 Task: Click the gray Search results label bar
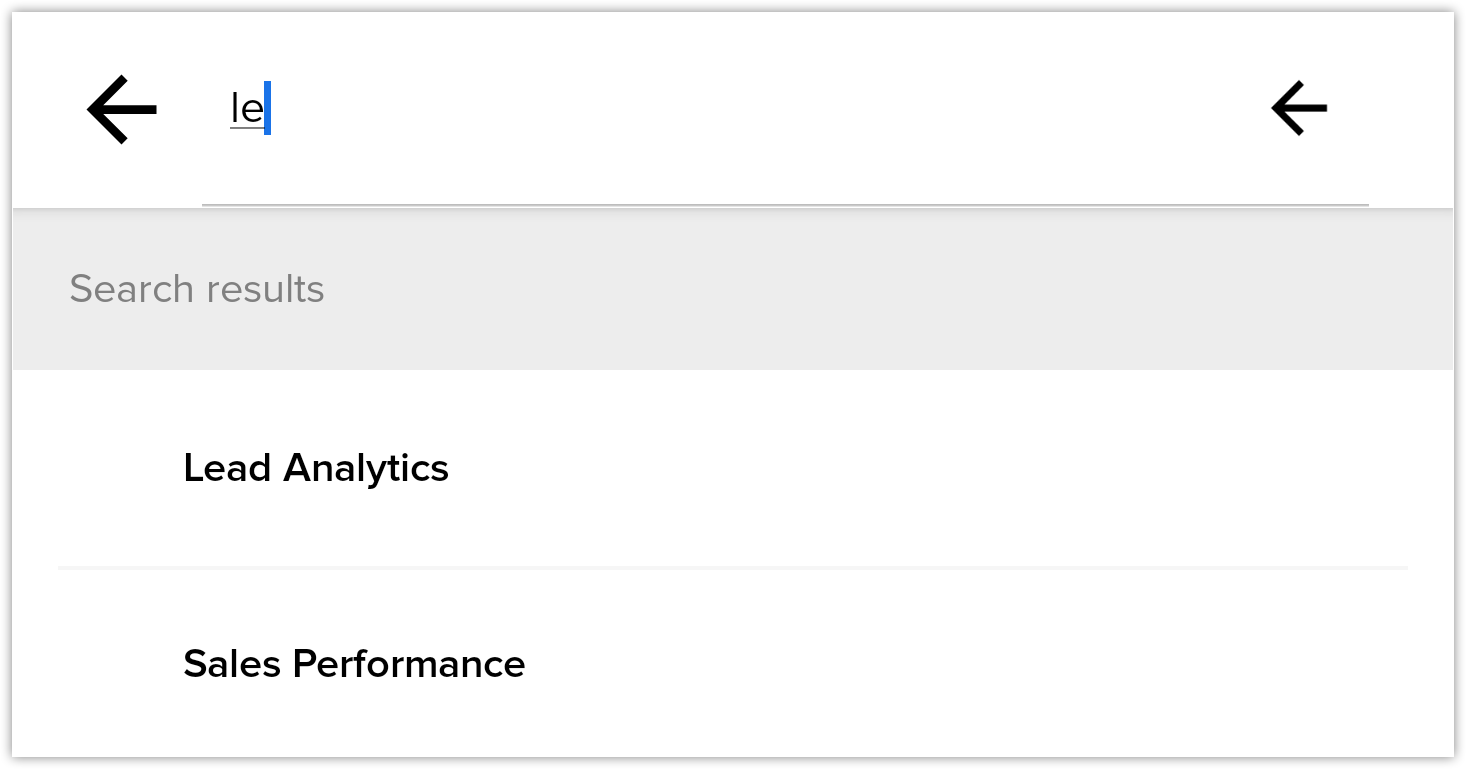(x=732, y=289)
